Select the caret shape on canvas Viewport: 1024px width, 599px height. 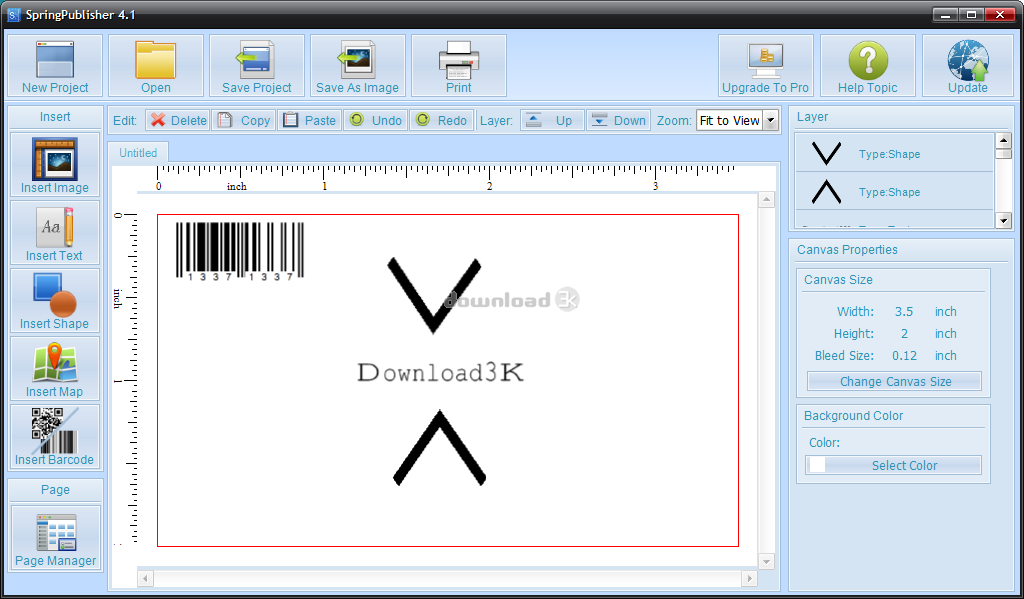pyautogui.click(x=440, y=448)
